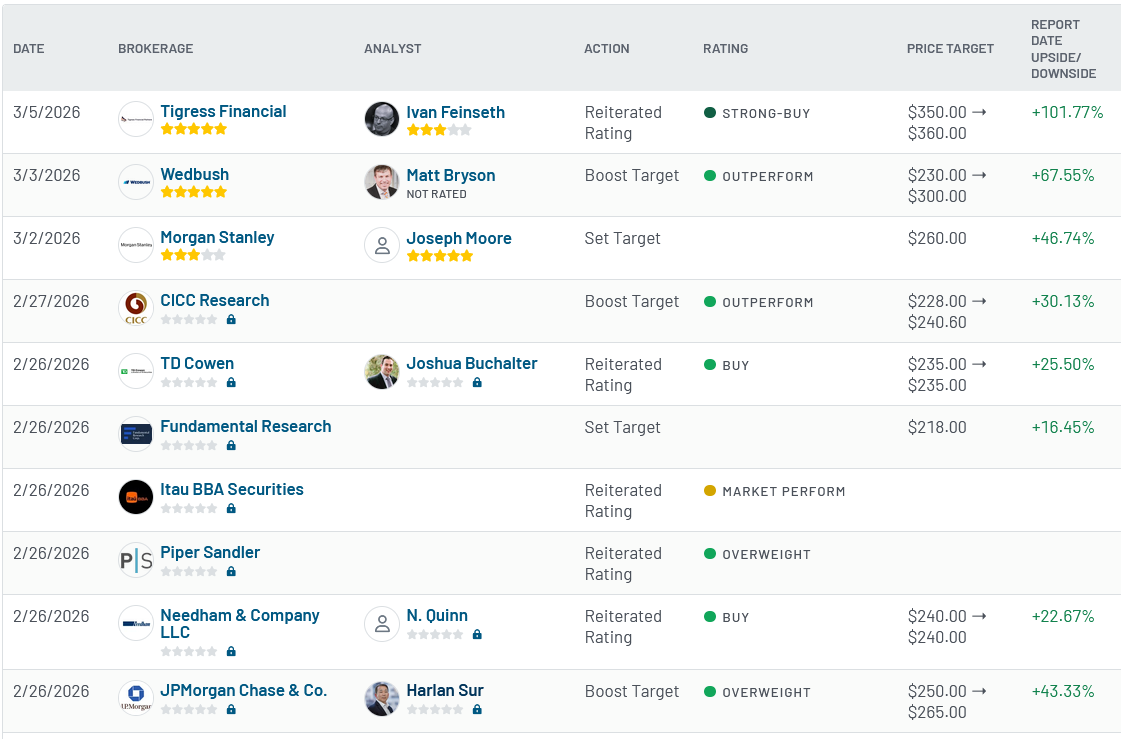
Task: Click the MARKET PERFORM rating label
Action: tap(784, 491)
